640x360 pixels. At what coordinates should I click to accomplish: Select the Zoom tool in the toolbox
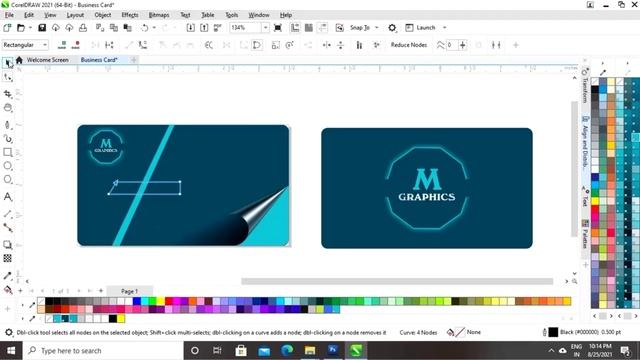click(x=8, y=108)
